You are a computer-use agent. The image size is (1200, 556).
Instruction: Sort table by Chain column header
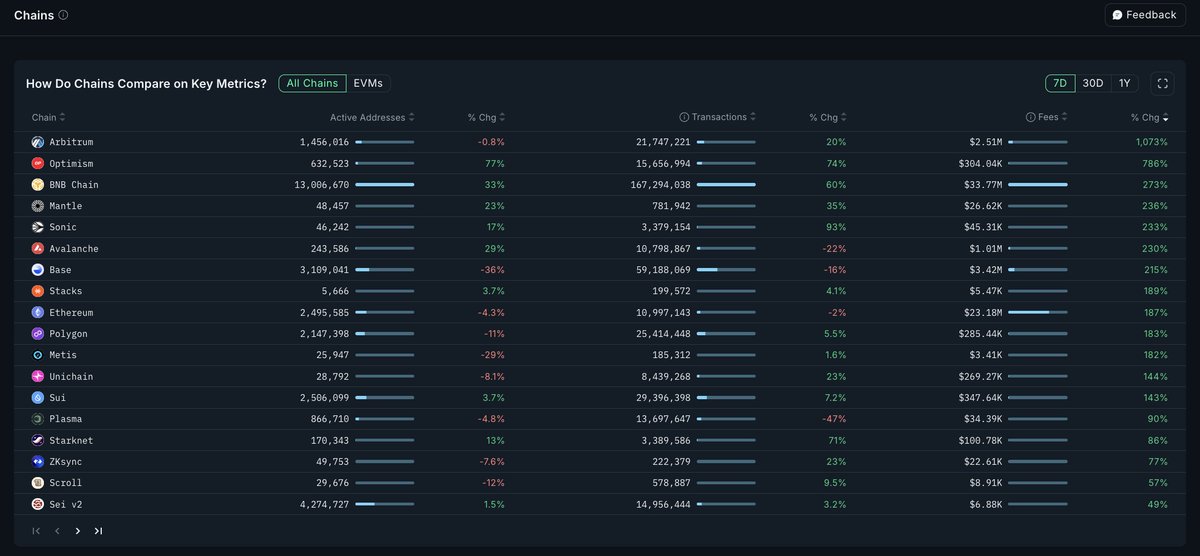click(x=44, y=117)
